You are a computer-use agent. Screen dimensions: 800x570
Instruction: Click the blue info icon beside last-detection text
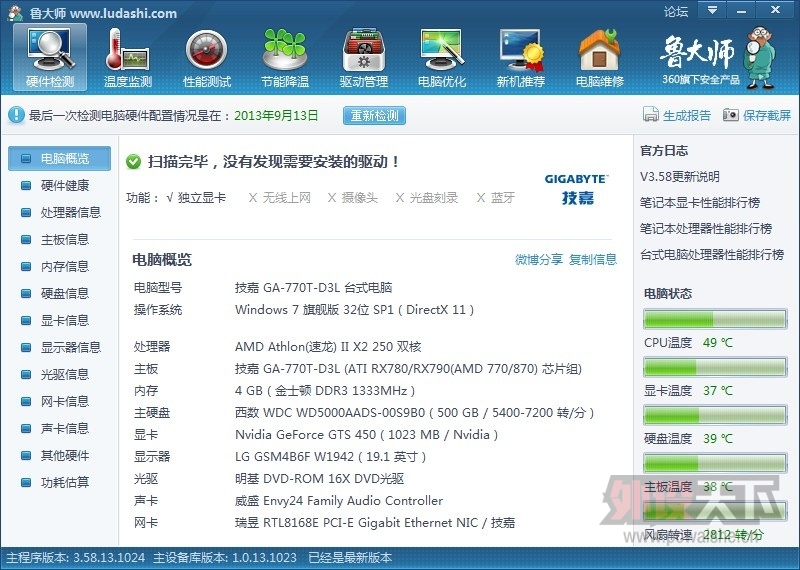click(16, 115)
